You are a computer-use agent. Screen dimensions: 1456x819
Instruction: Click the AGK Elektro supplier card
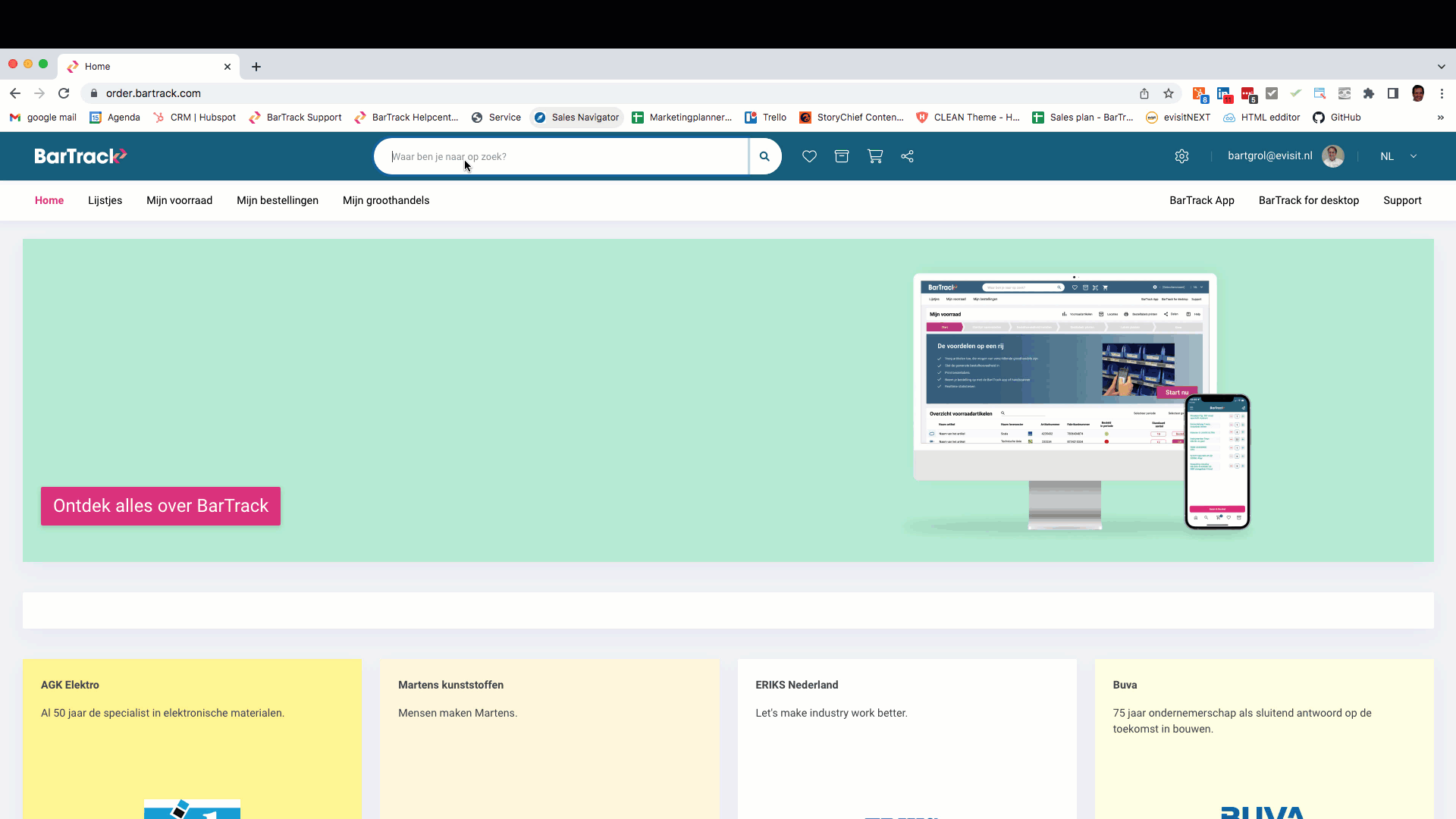point(192,739)
